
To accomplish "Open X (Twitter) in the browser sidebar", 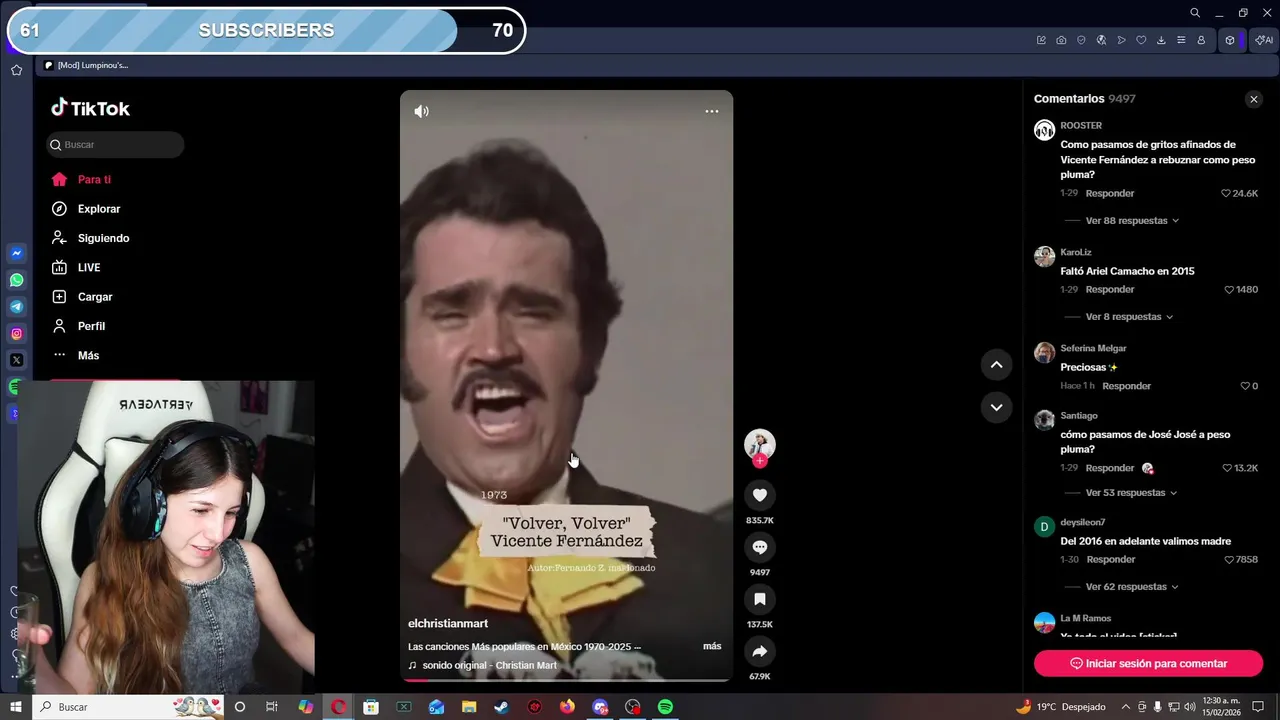I will pos(16,360).
